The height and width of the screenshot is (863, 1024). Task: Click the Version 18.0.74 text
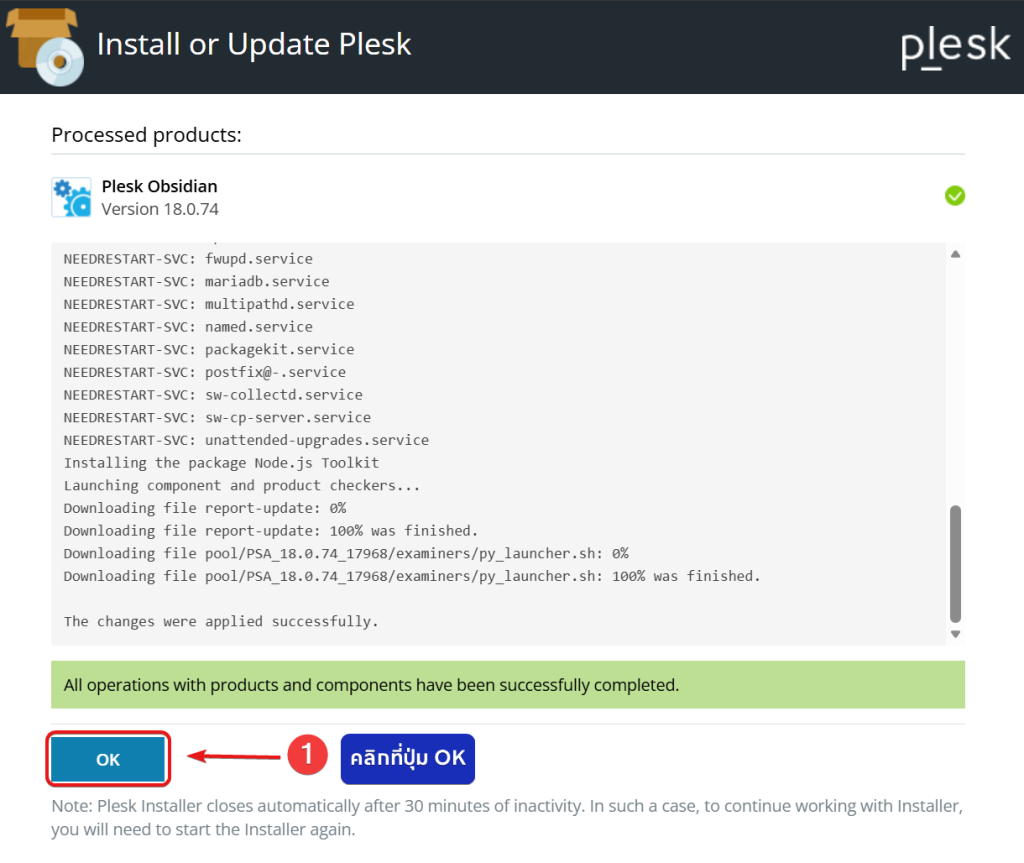coord(160,209)
